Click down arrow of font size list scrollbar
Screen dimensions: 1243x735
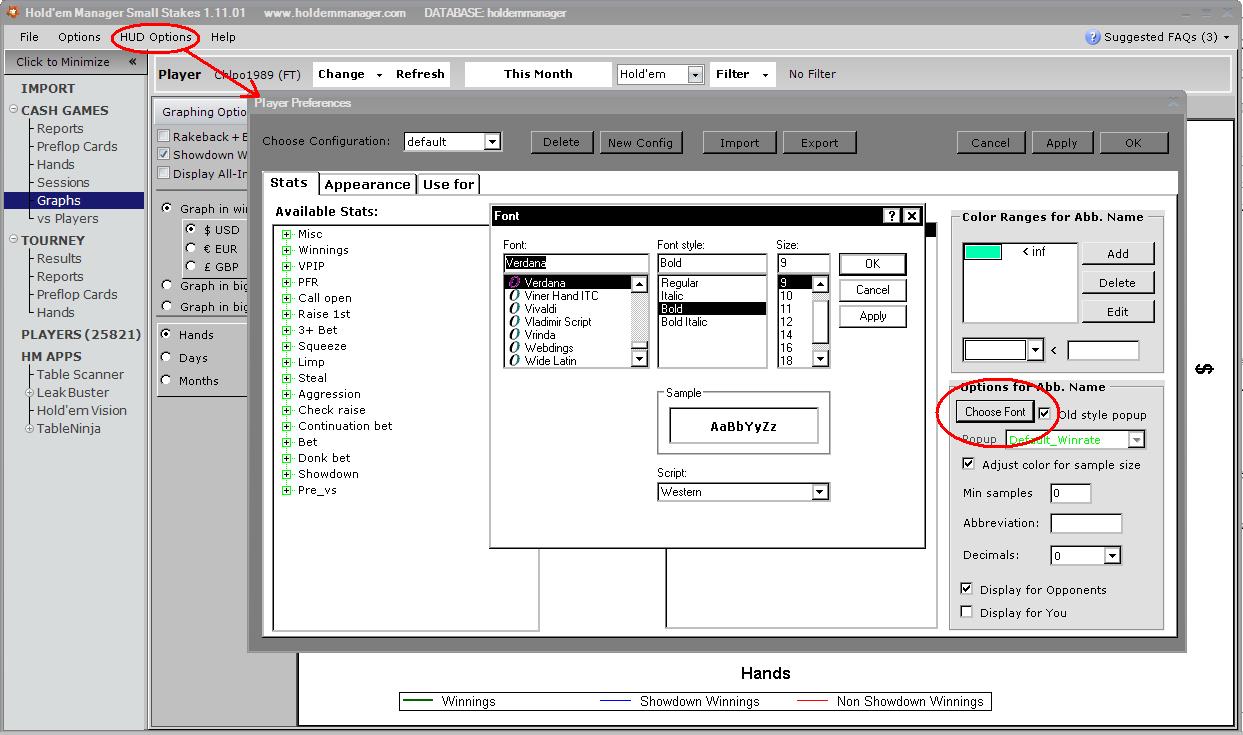click(820, 359)
